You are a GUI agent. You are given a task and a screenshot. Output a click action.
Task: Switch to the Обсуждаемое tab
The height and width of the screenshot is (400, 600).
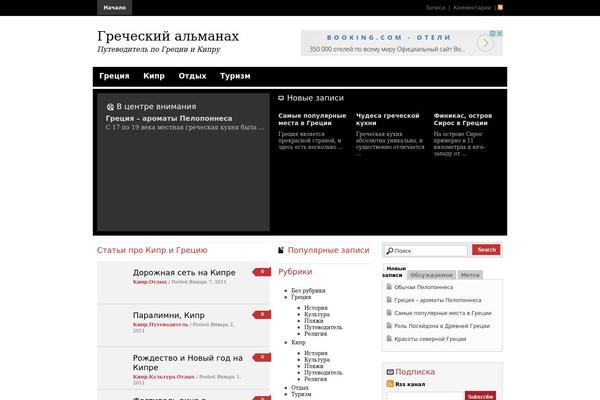(431, 275)
